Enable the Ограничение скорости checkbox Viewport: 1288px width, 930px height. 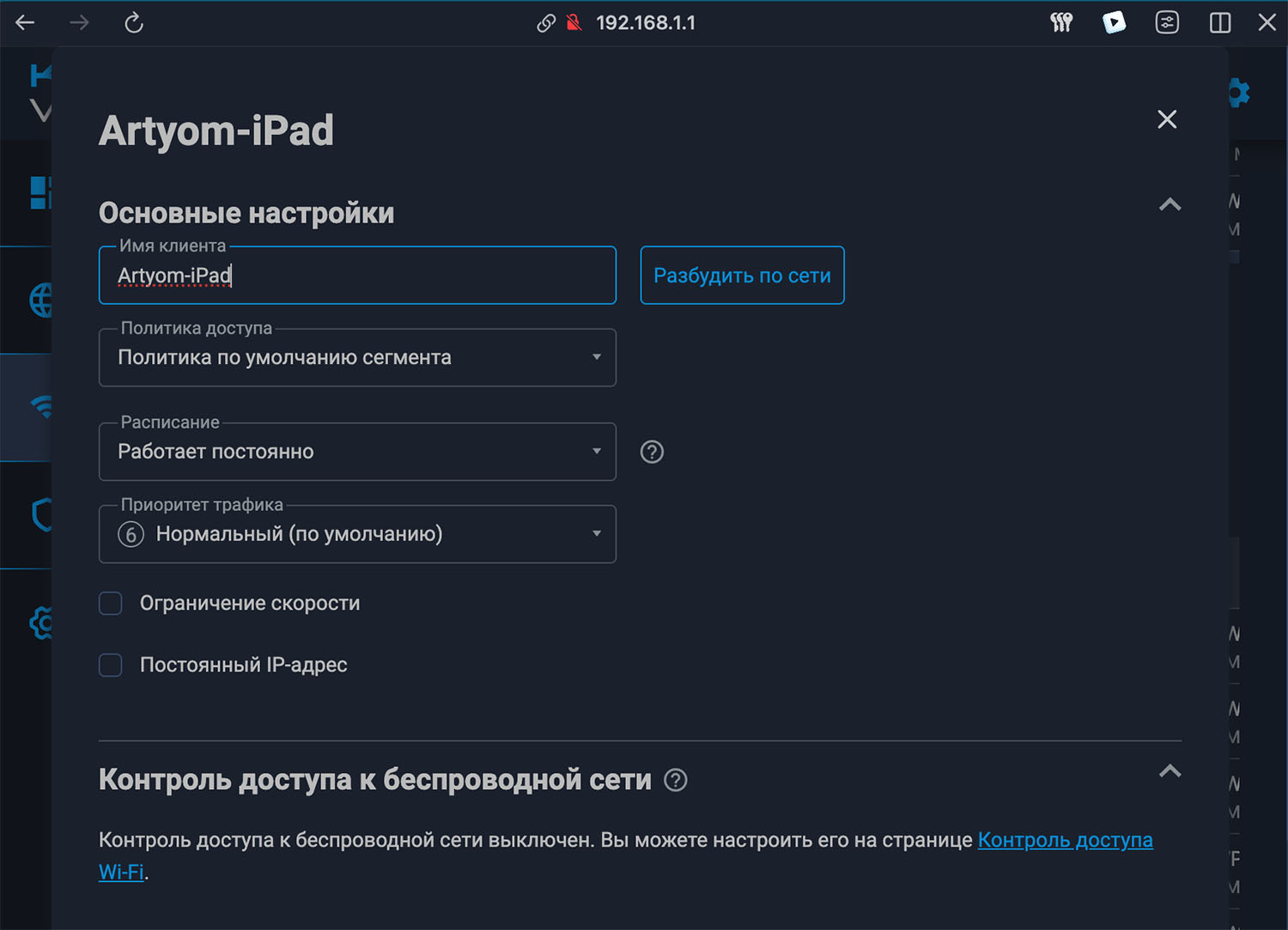[111, 604]
